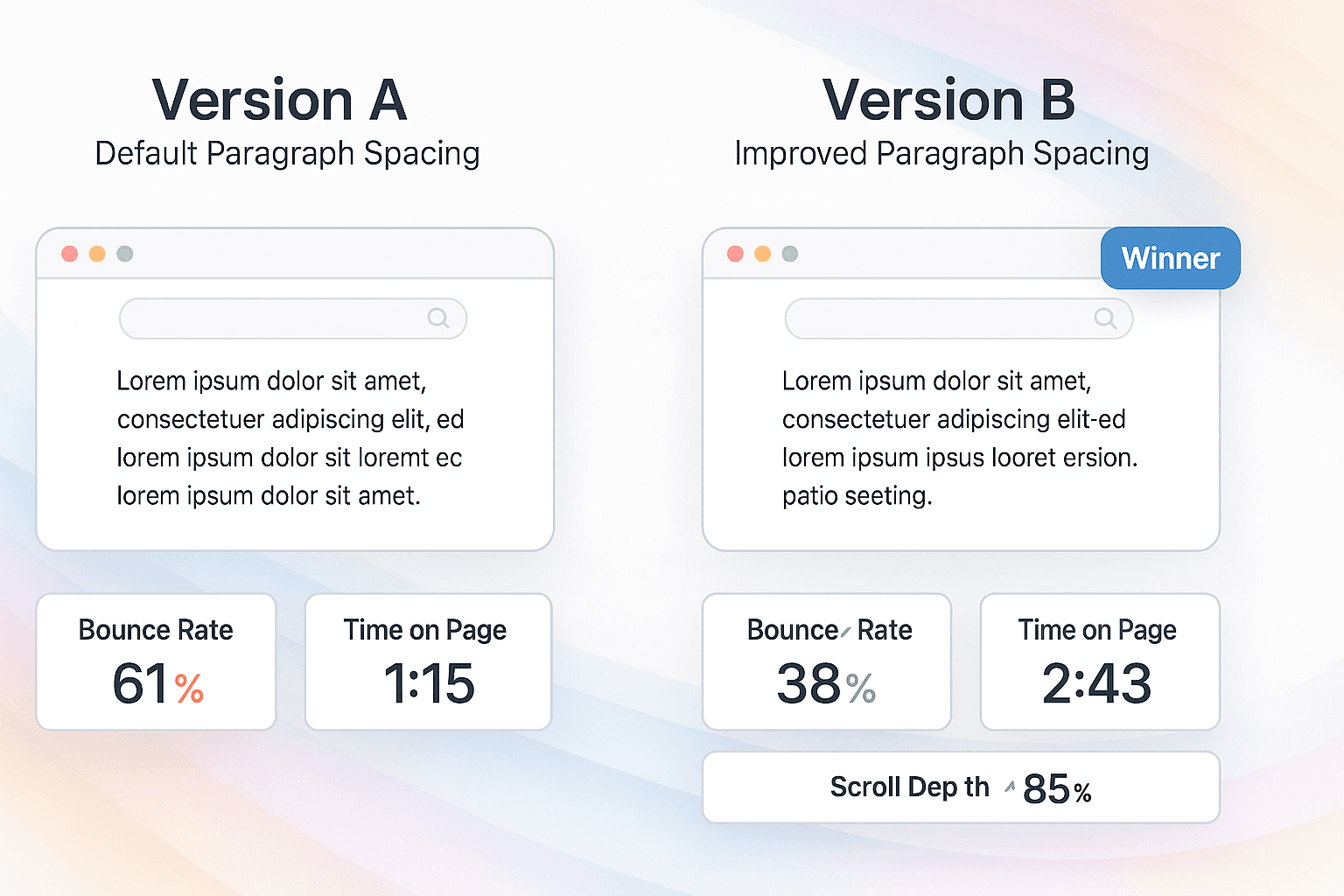This screenshot has width=1344, height=896.
Task: Click the yellow dot in Version B window
Action: (x=763, y=254)
